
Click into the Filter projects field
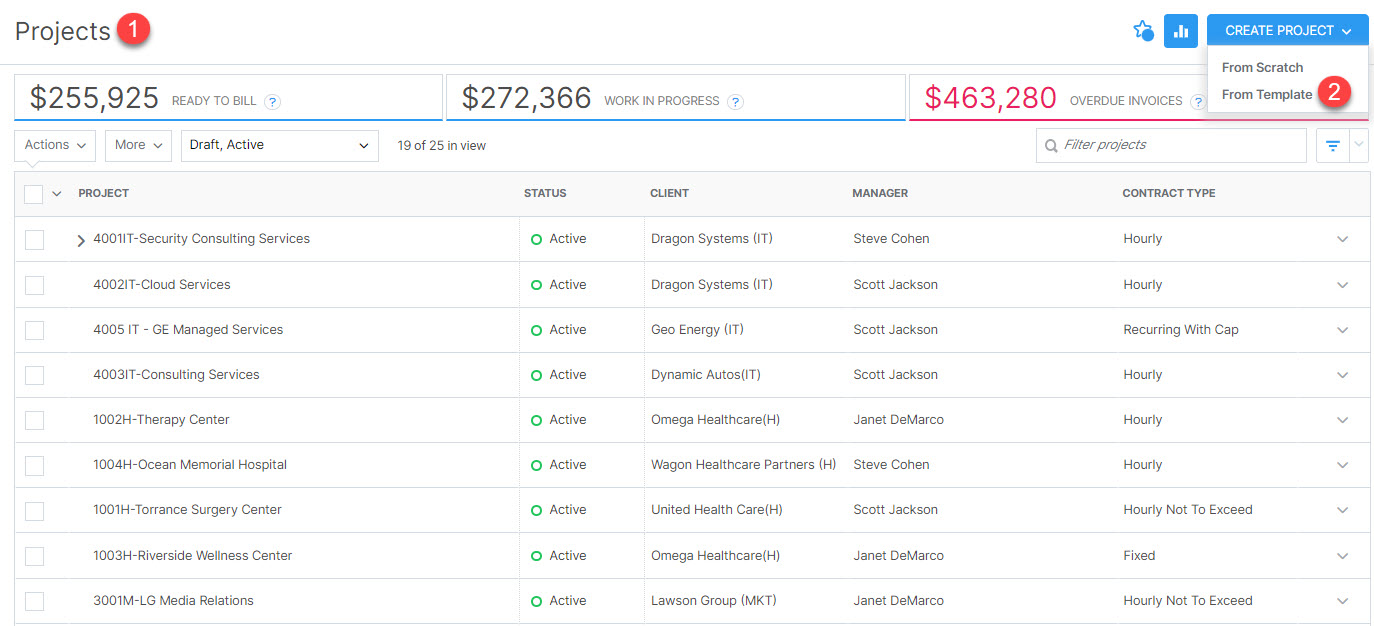pyautogui.click(x=1180, y=145)
